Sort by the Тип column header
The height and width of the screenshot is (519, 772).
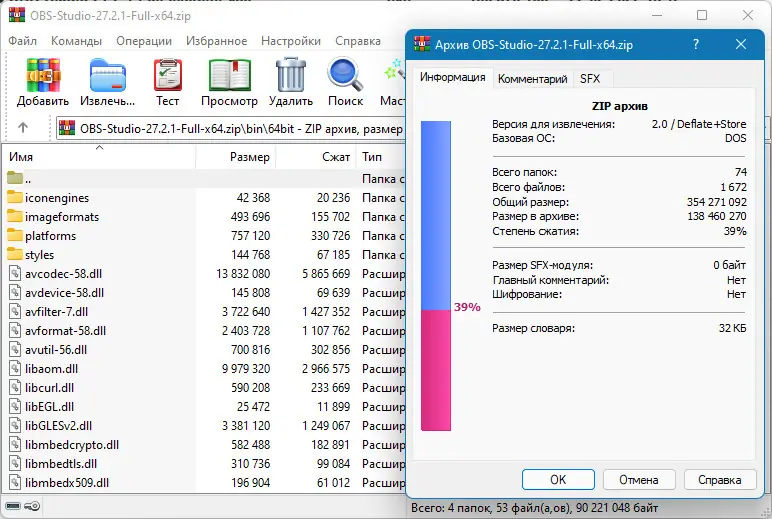[x=381, y=157]
